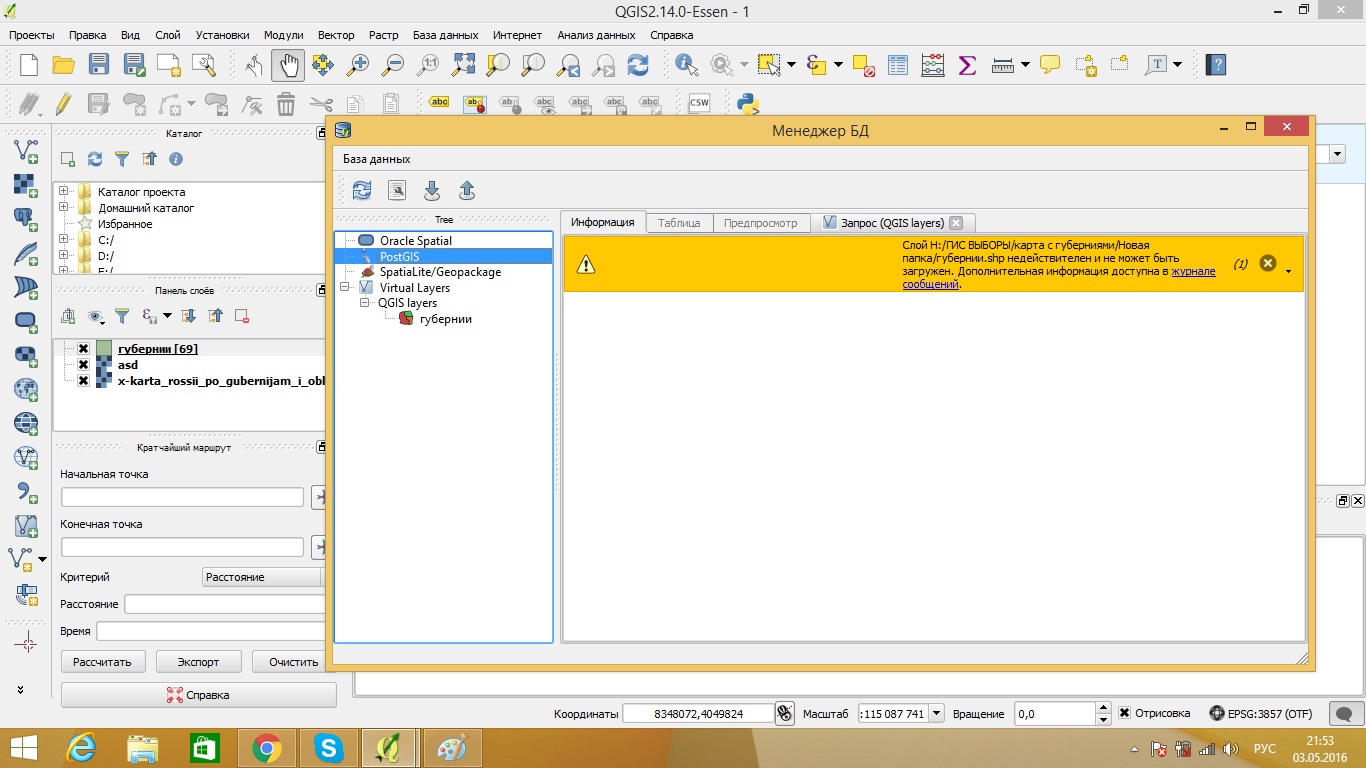Viewport: 1366px width, 768px height.
Task: Toggle visibility of губернии layer
Action: (x=83, y=349)
